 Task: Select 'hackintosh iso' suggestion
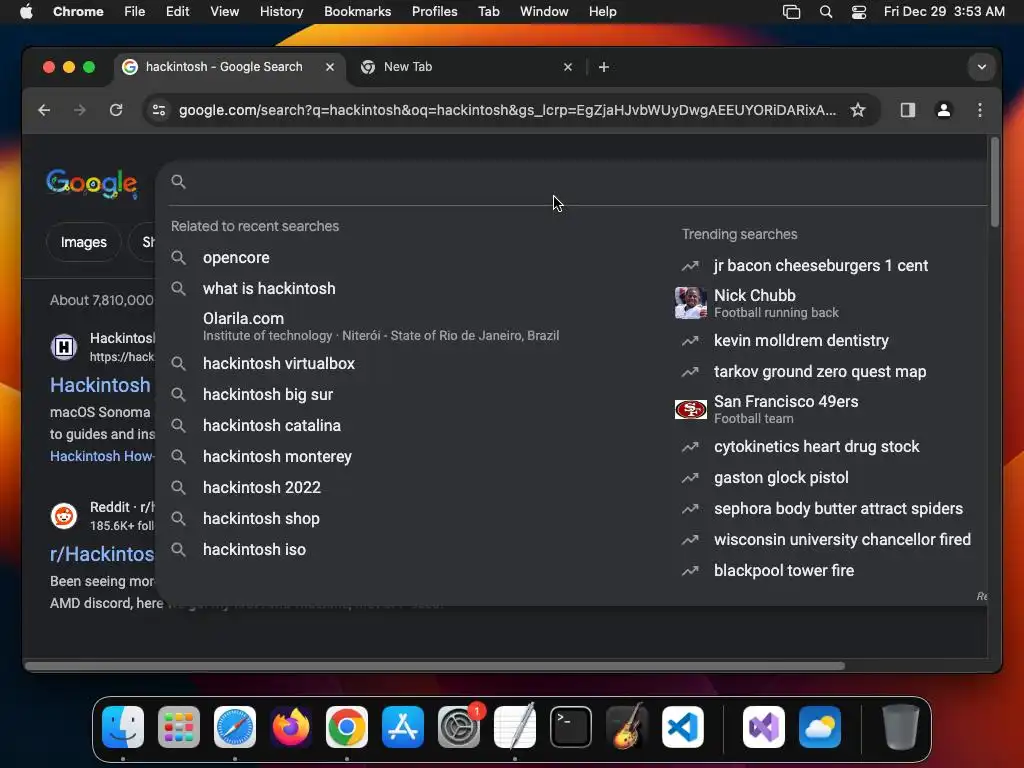[x=254, y=550]
